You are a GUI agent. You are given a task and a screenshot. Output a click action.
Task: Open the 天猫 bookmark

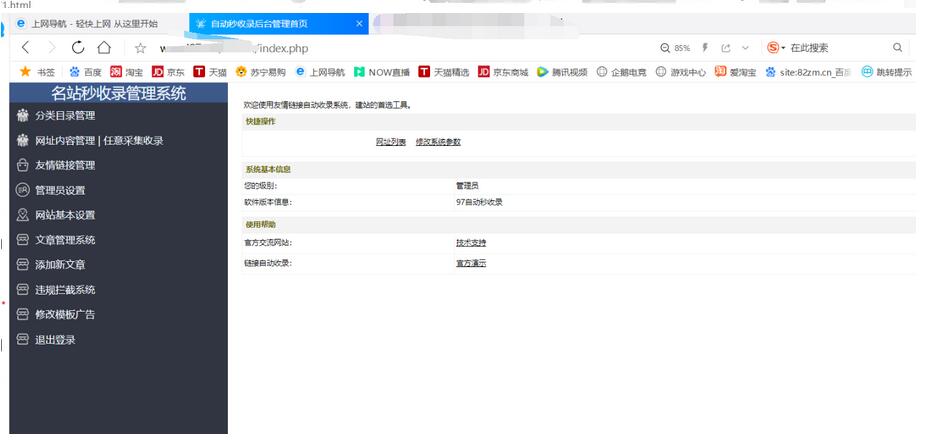pyautogui.click(x=210, y=72)
